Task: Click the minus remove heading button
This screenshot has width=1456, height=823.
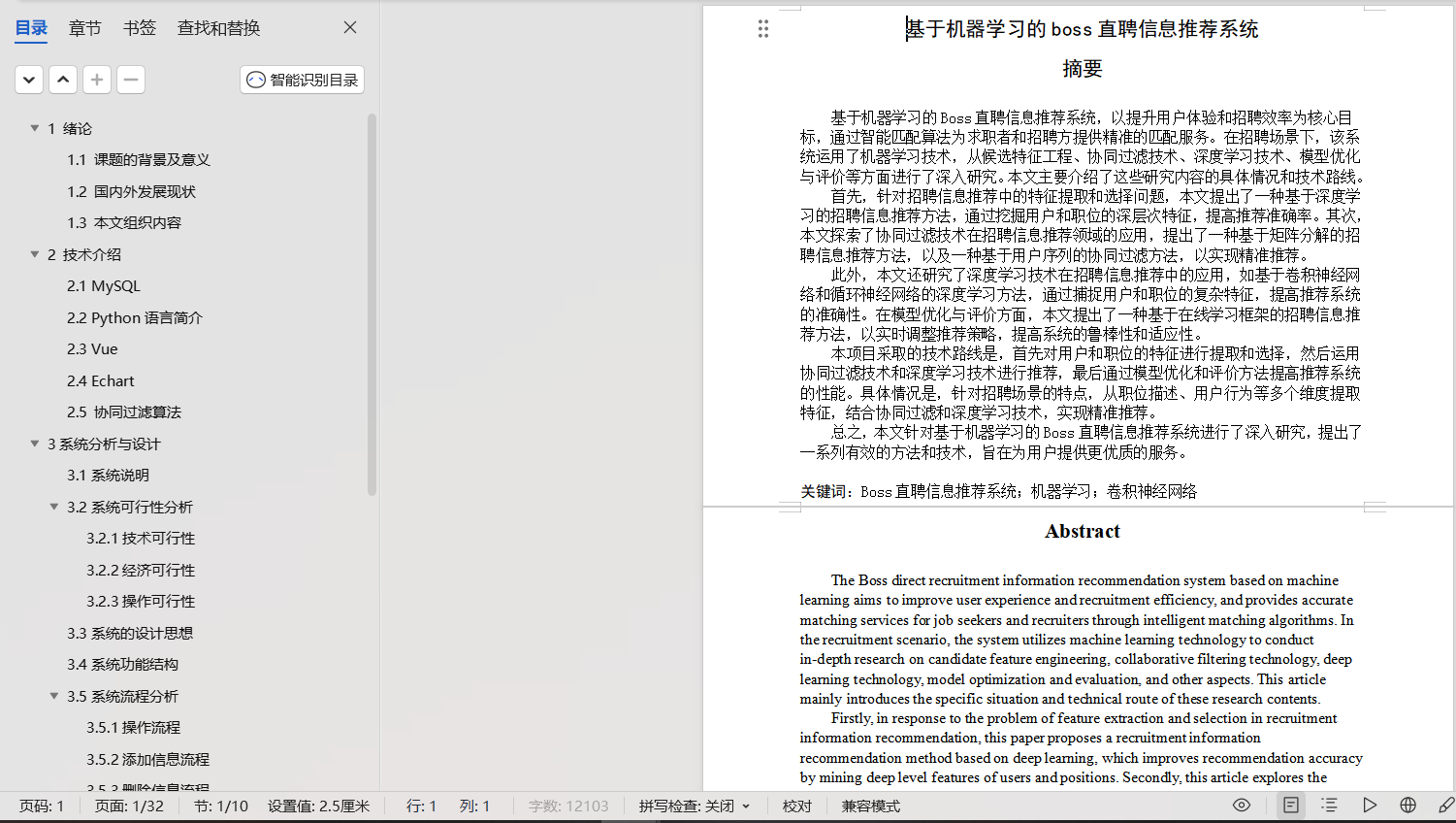Action: pos(131,80)
